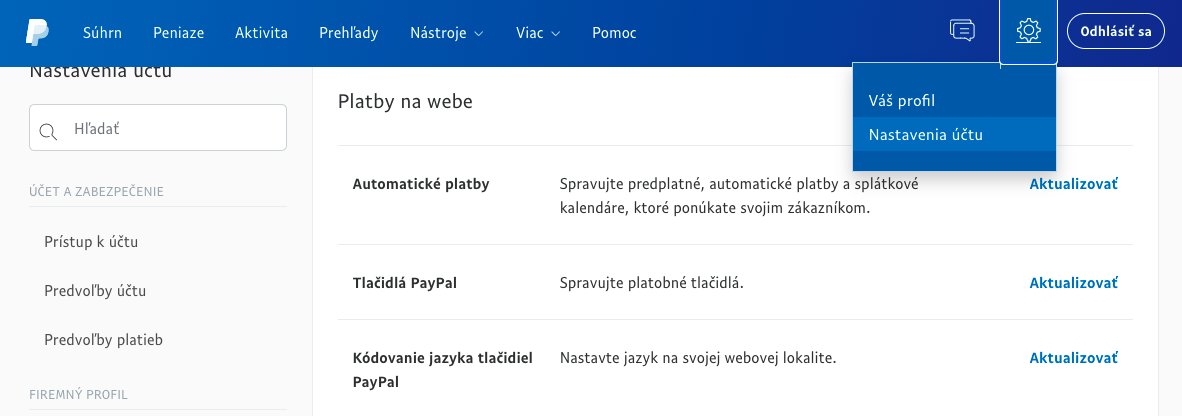
Task: Click Aktualizovať for Automatické platby
Action: pyautogui.click(x=1073, y=184)
